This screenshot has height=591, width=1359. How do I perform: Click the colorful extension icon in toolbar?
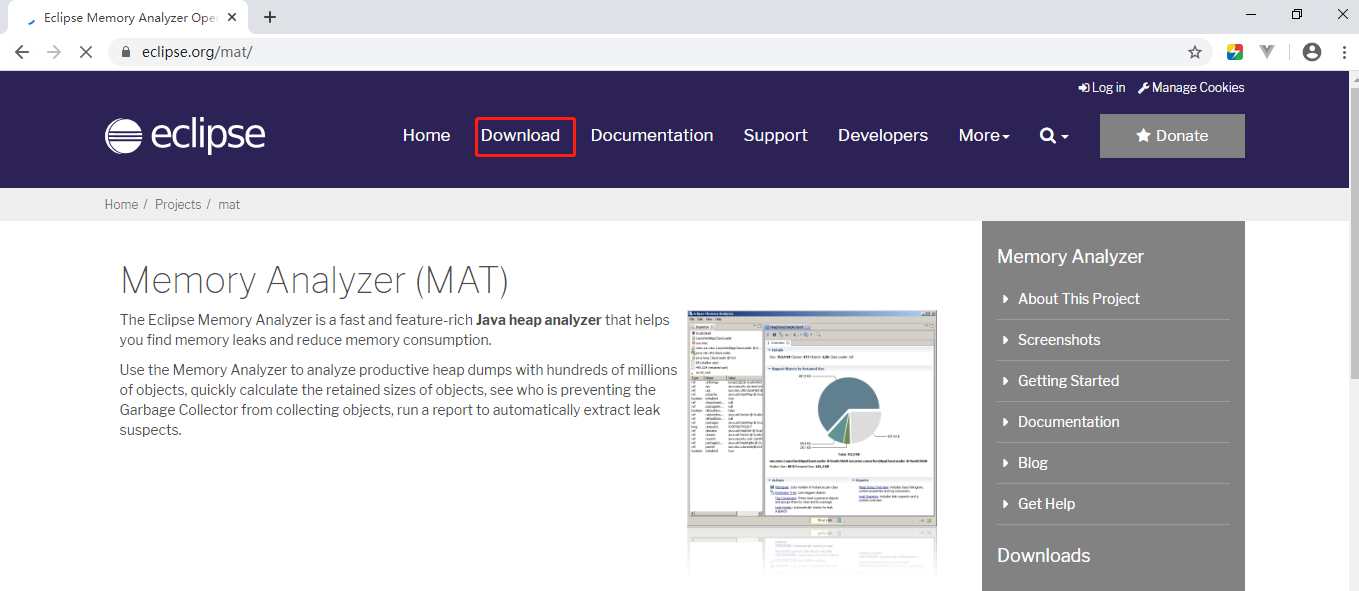click(x=1235, y=52)
